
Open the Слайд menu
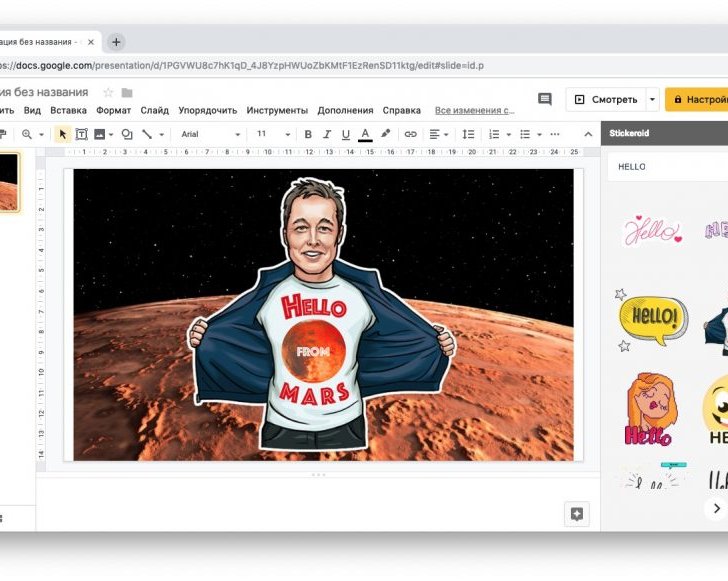click(x=155, y=111)
